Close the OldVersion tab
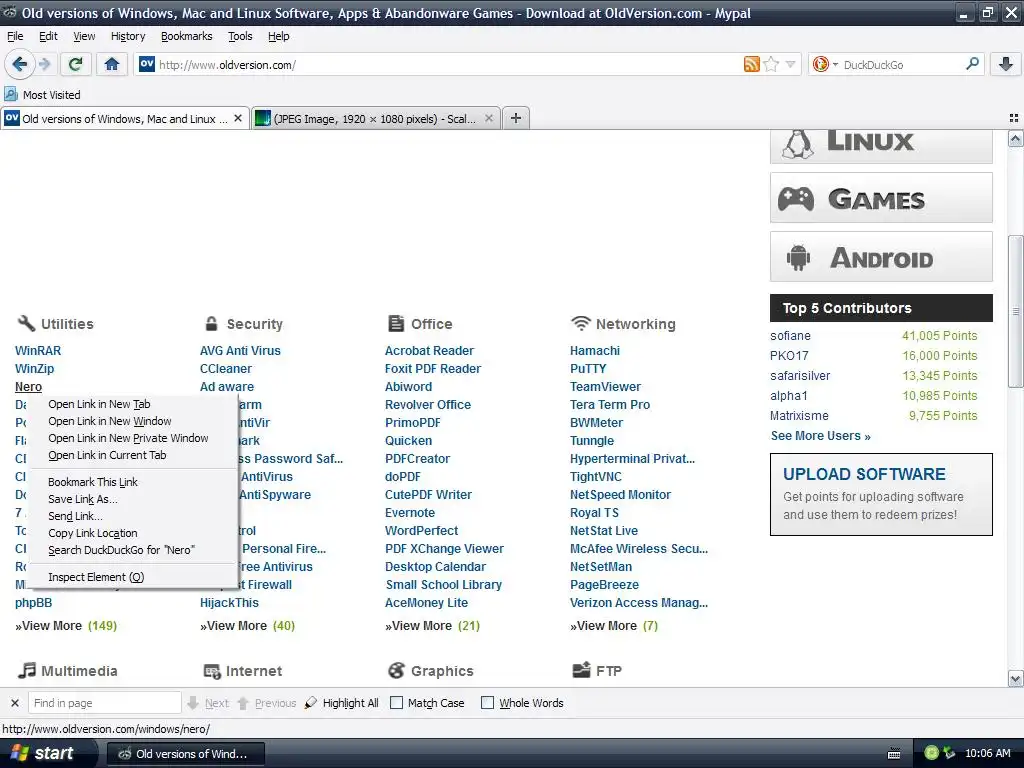The height and width of the screenshot is (768, 1024). pos(238,118)
